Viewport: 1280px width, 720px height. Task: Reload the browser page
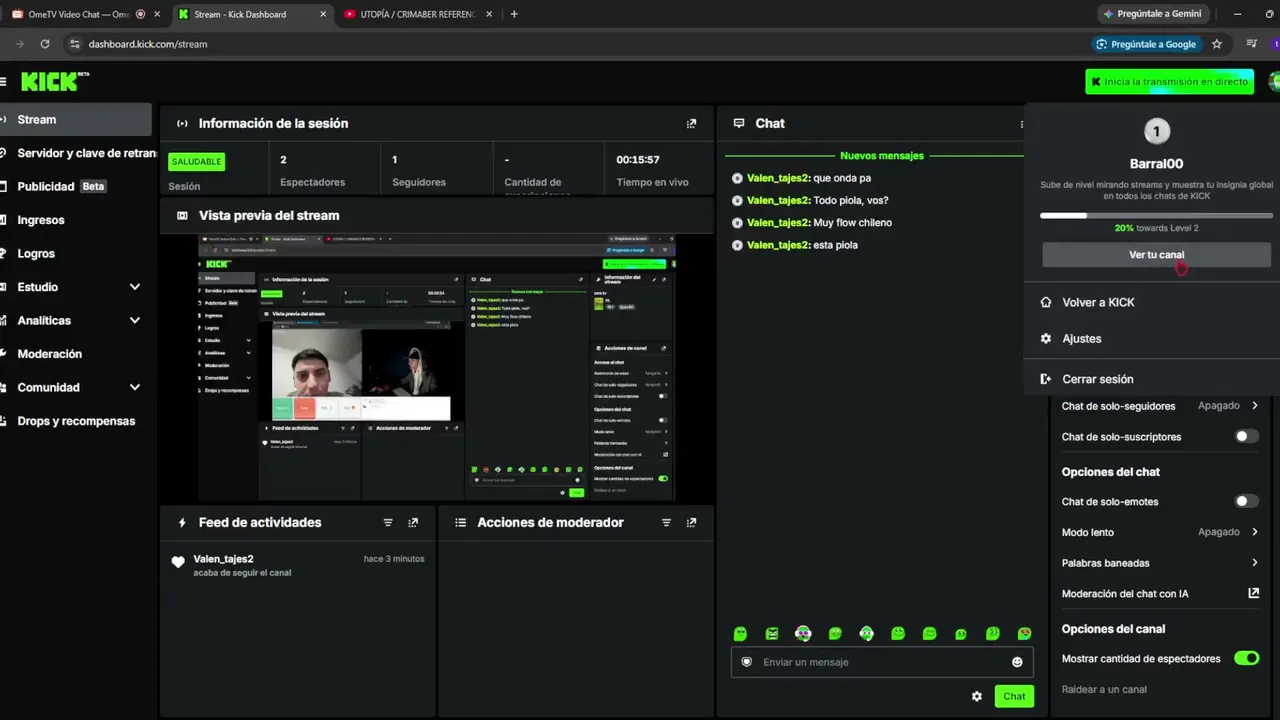click(45, 44)
